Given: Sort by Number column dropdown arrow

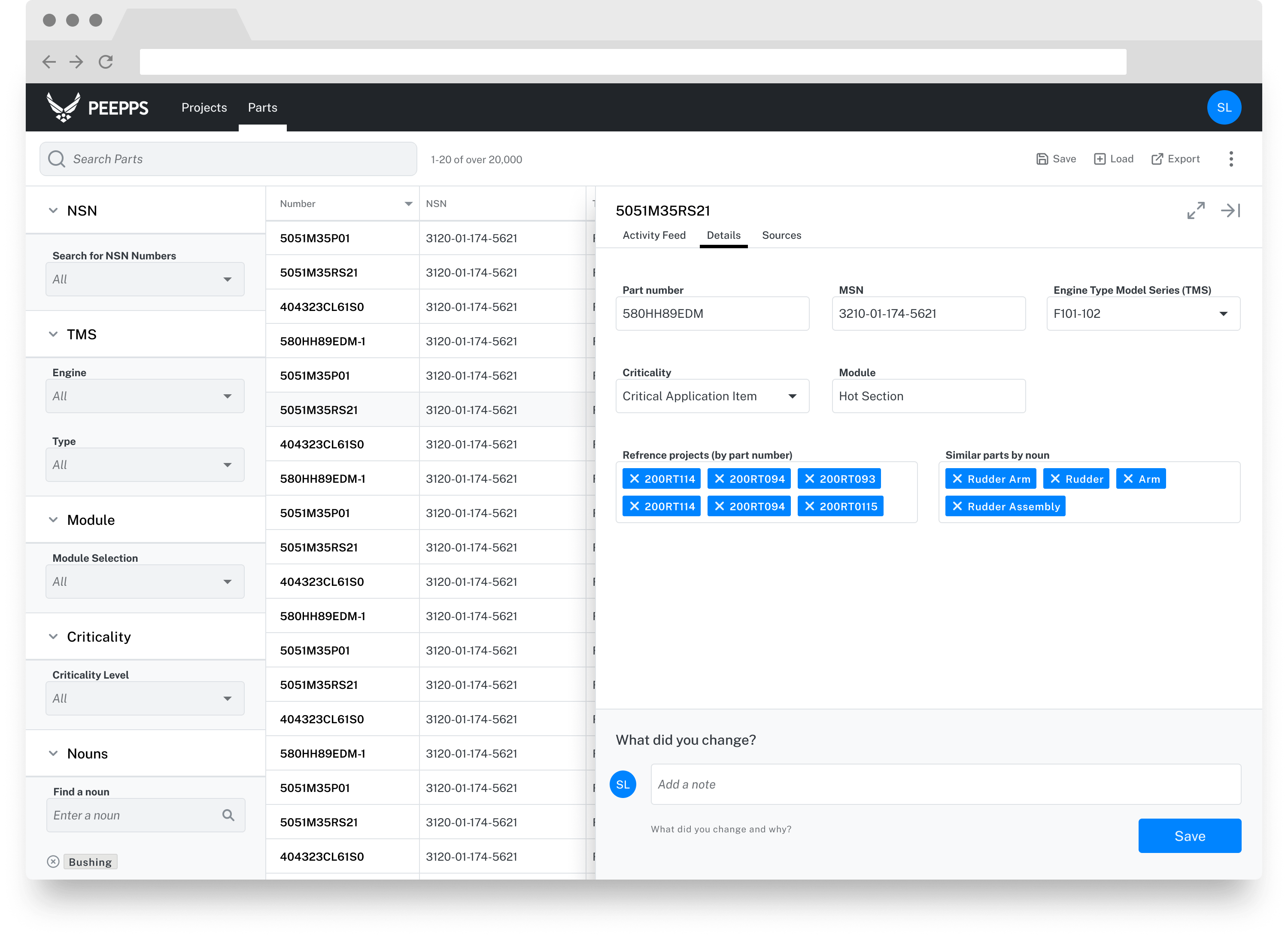Looking at the screenshot, I should [408, 204].
